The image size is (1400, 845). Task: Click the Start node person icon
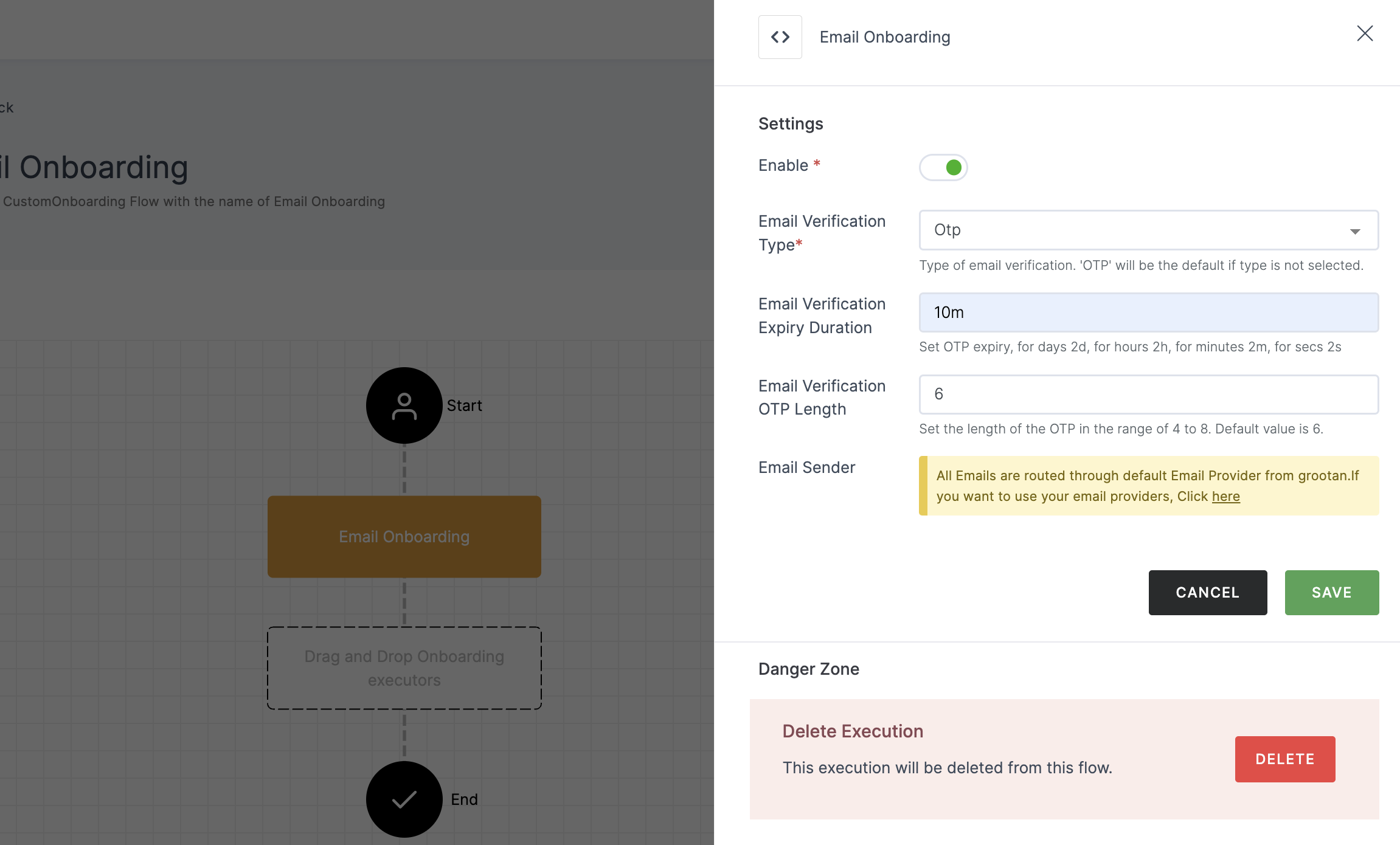click(x=403, y=405)
